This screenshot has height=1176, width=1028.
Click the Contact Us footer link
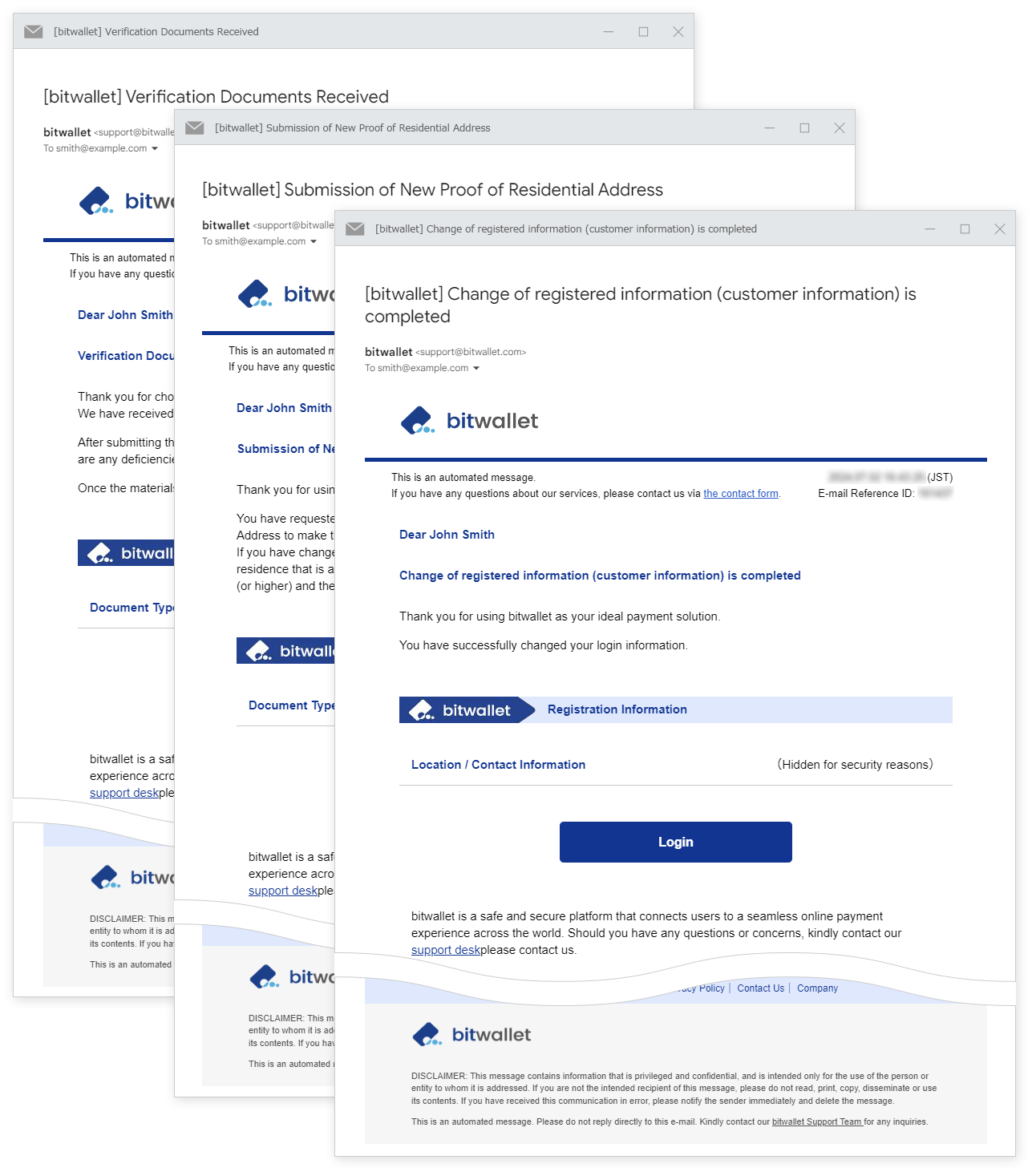coord(760,988)
